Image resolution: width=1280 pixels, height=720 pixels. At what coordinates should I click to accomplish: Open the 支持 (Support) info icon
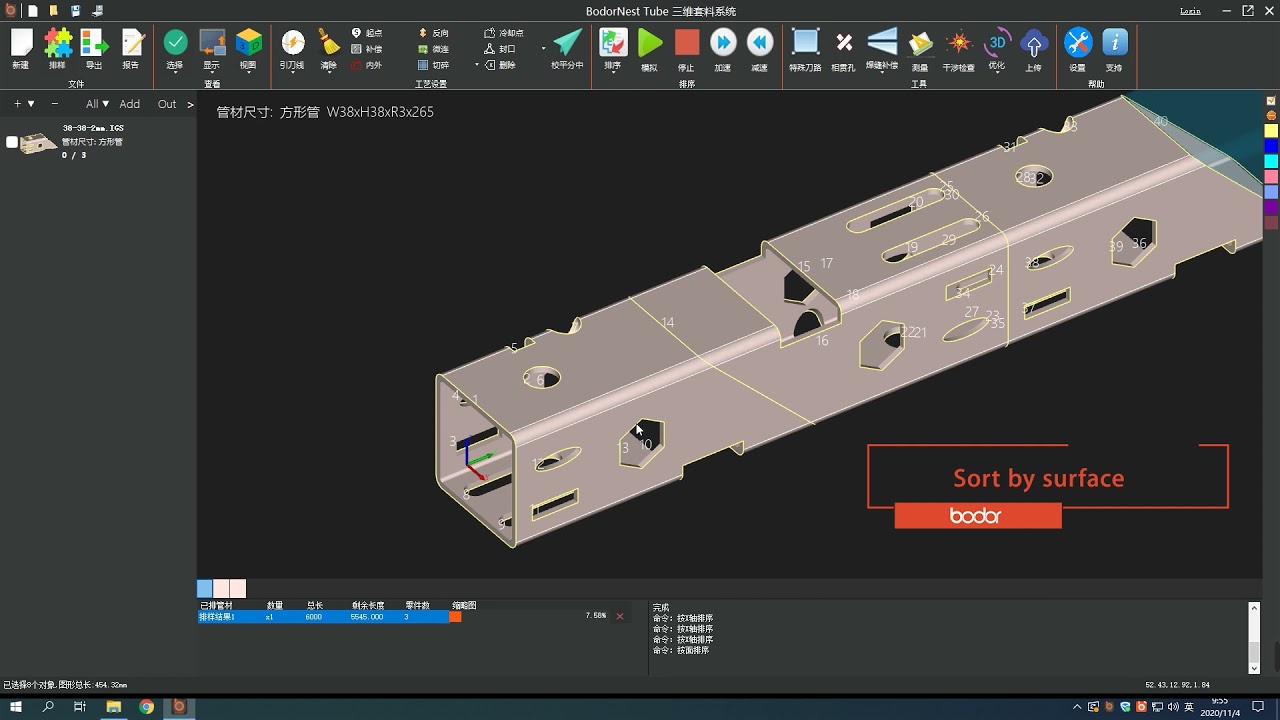(1115, 42)
